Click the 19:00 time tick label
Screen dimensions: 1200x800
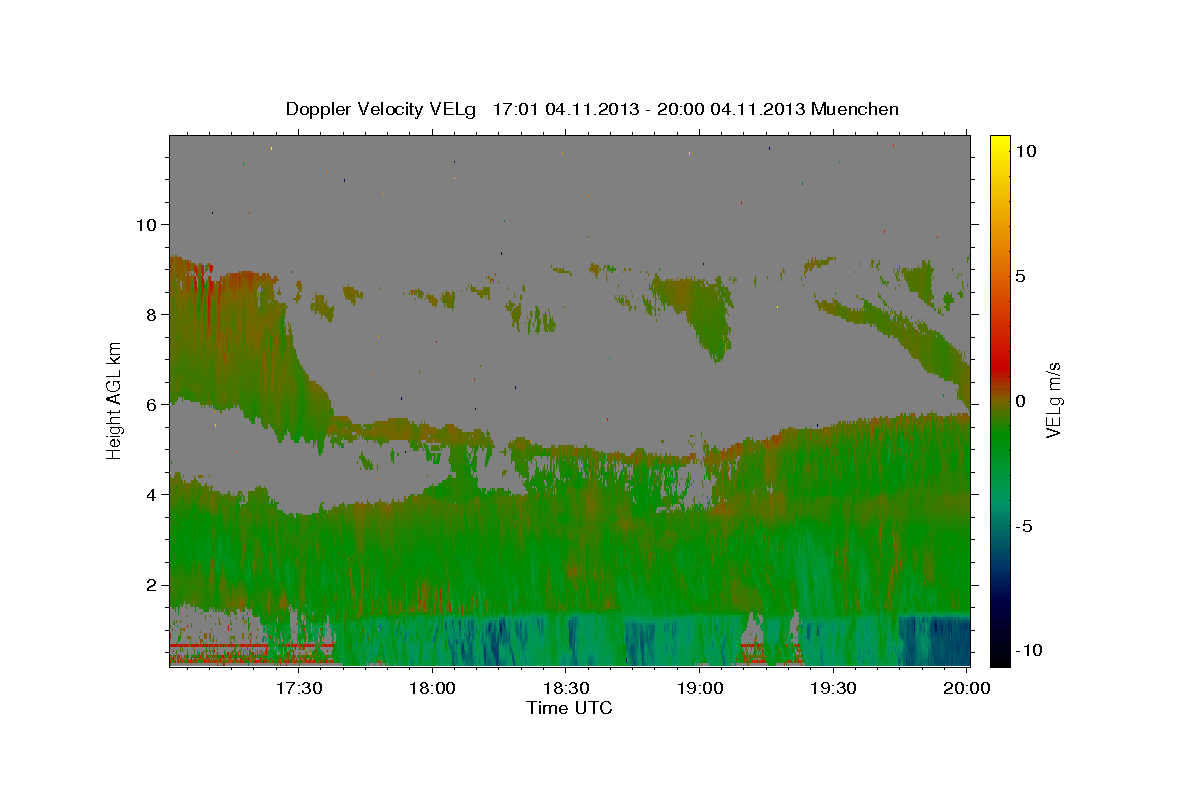pyautogui.click(x=700, y=688)
